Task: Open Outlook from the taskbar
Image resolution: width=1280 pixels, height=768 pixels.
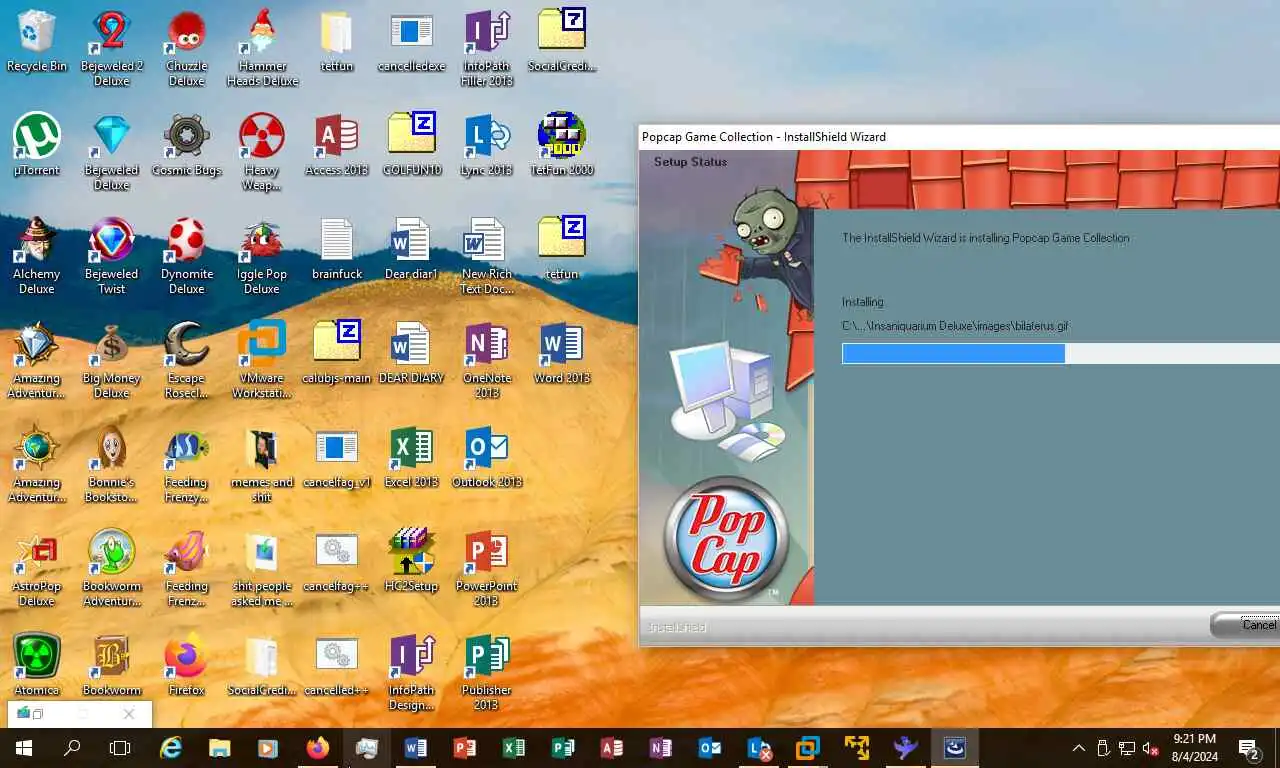Action: pyautogui.click(x=710, y=748)
